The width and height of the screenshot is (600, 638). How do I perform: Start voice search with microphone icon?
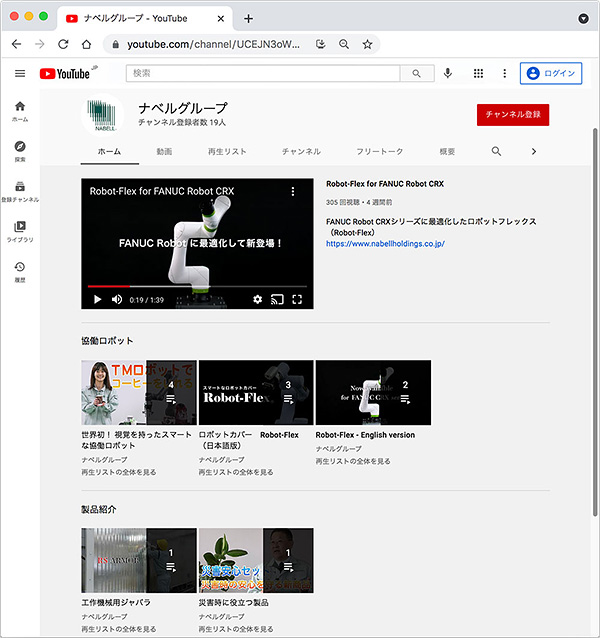coord(447,73)
